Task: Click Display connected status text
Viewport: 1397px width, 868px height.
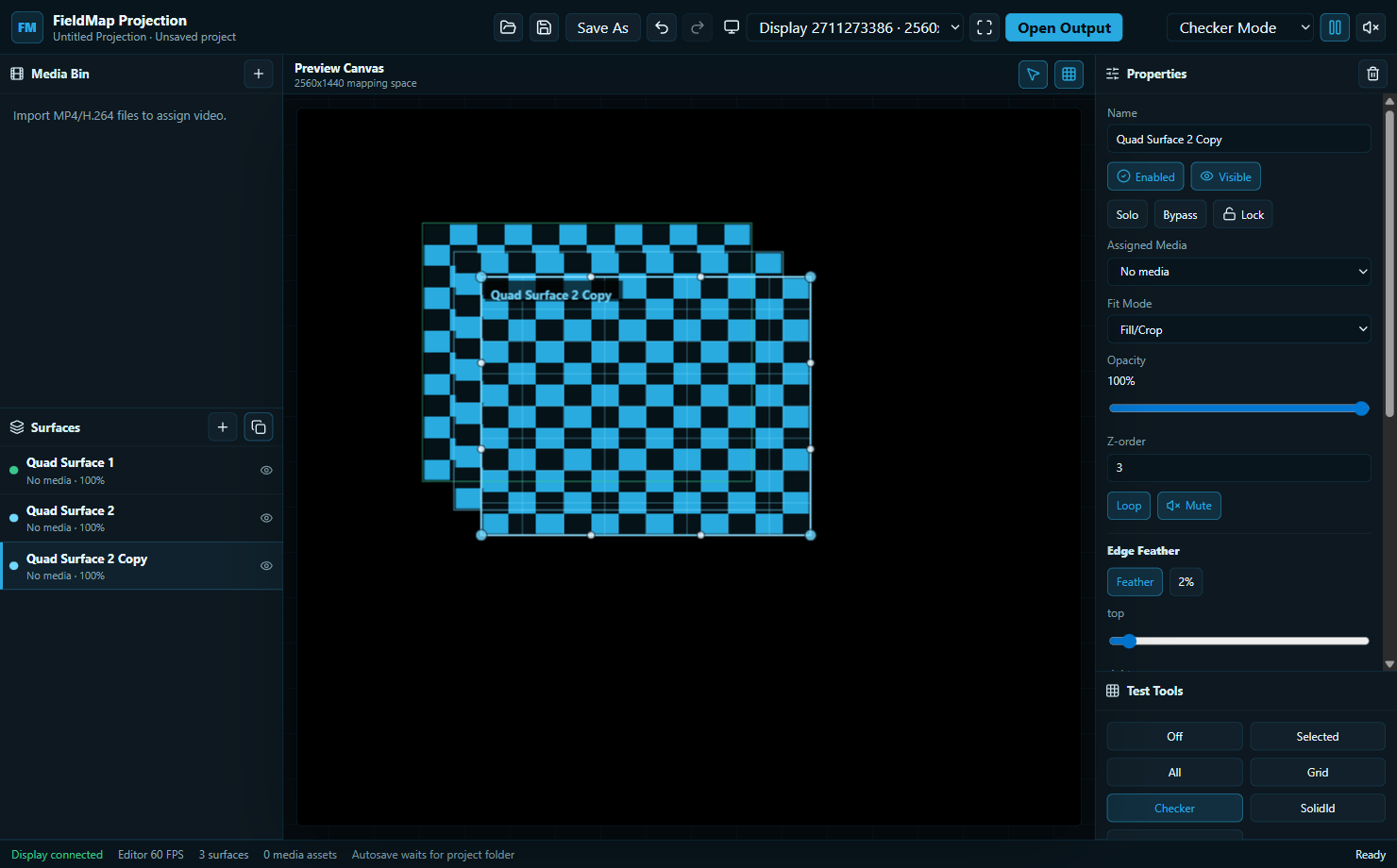Action: (x=57, y=855)
